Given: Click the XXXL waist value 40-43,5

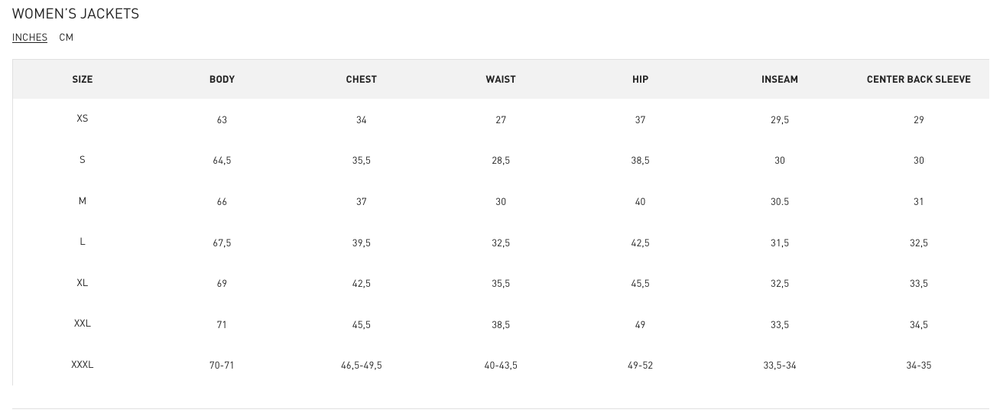Looking at the screenshot, I should click(500, 366).
